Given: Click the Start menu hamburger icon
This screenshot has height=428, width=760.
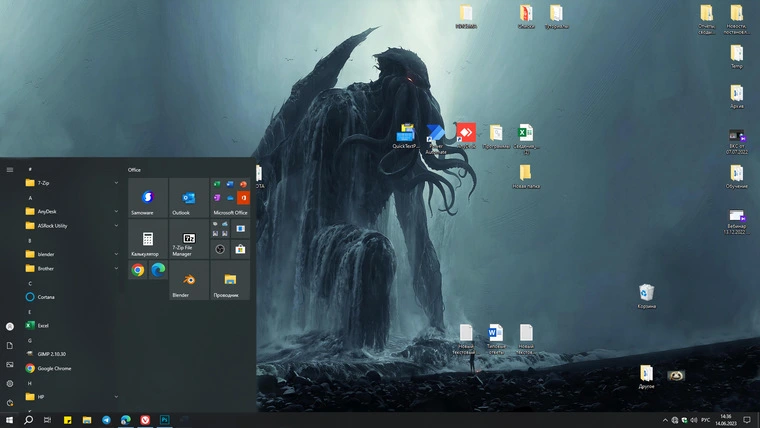Looking at the screenshot, I should point(10,170).
